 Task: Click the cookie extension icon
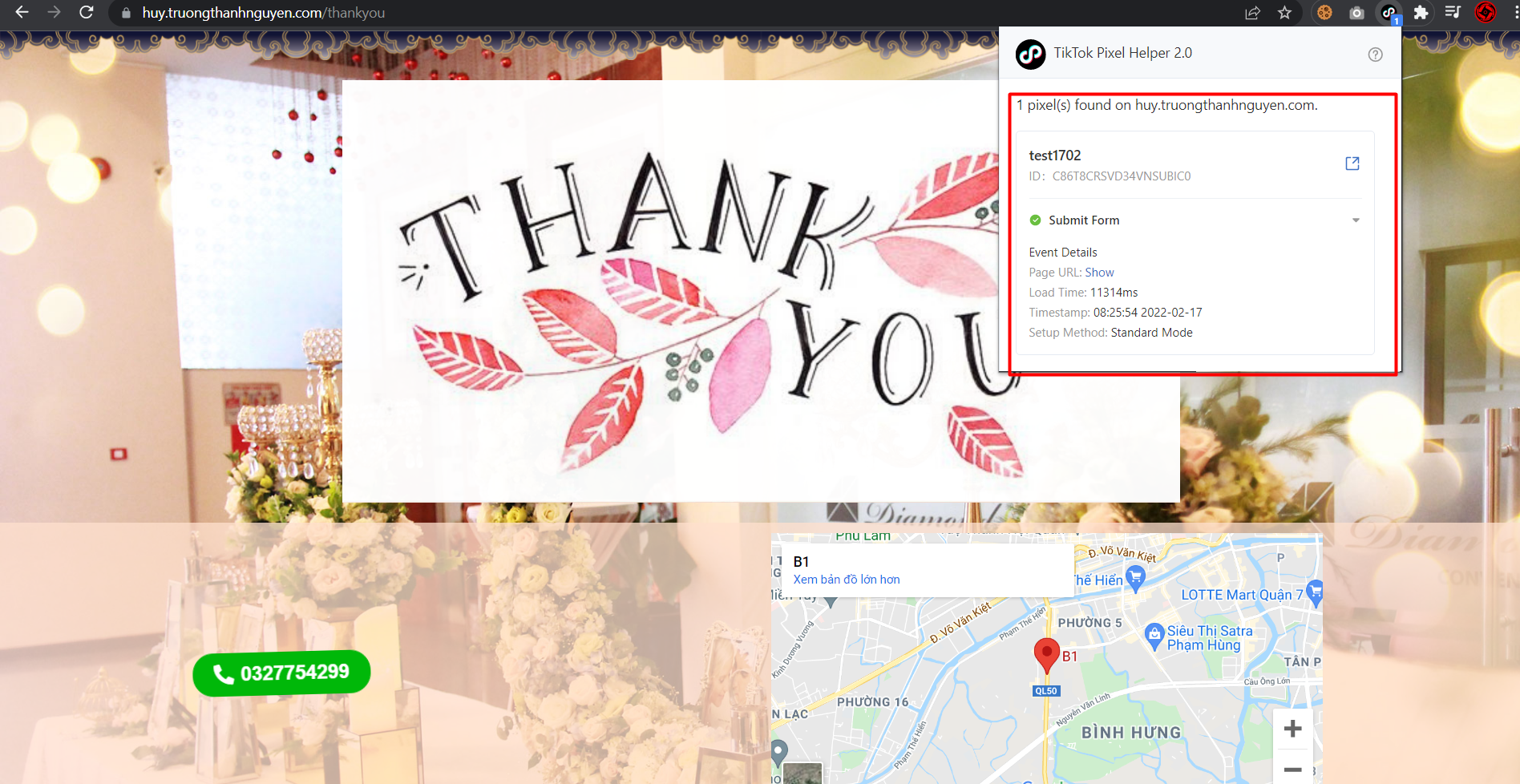tap(1324, 13)
